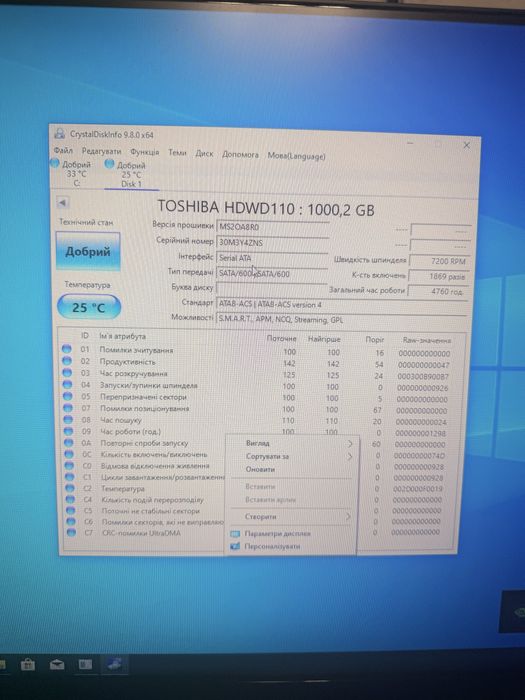This screenshot has width=525, height=700.
Task: Click the Поріг column header
Action: click(375, 340)
